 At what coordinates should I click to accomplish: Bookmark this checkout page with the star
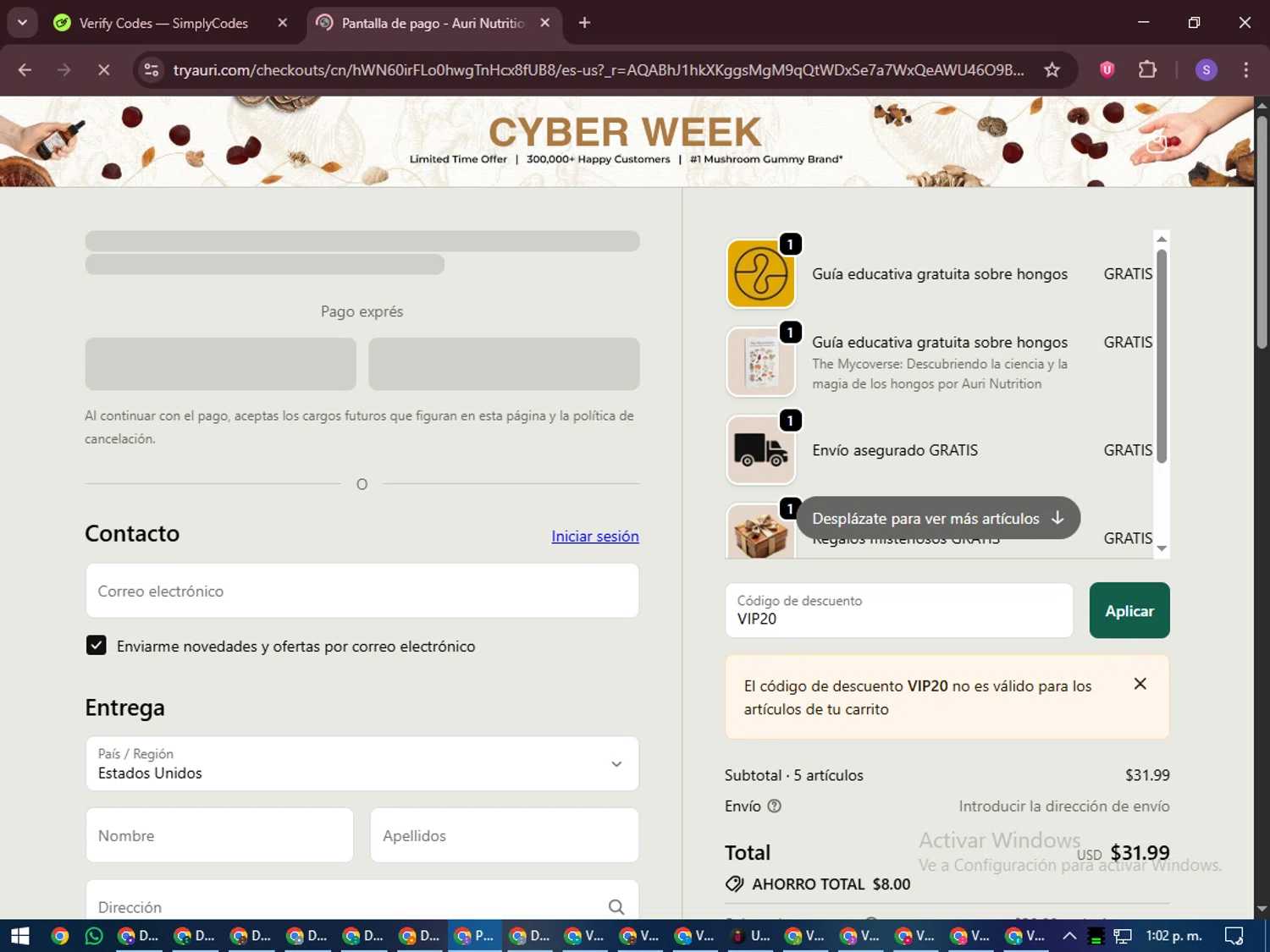tap(1052, 70)
